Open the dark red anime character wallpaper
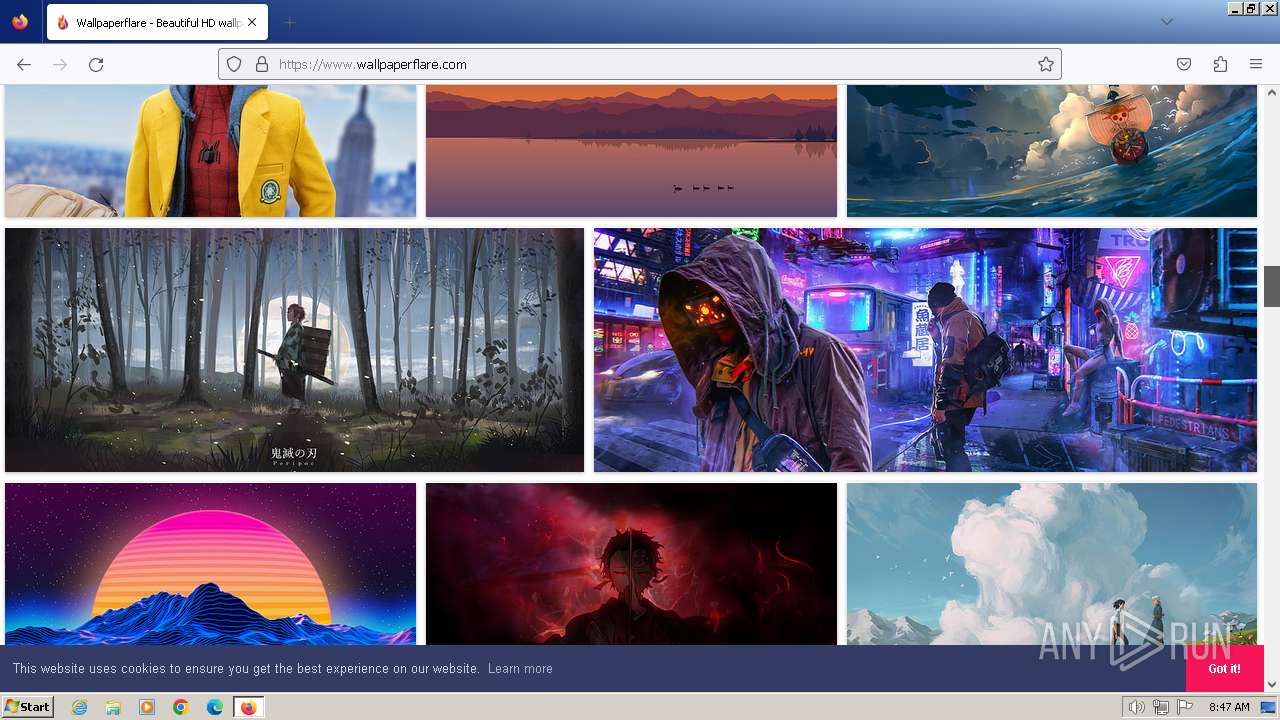The width and height of the screenshot is (1280, 720). coord(631,564)
